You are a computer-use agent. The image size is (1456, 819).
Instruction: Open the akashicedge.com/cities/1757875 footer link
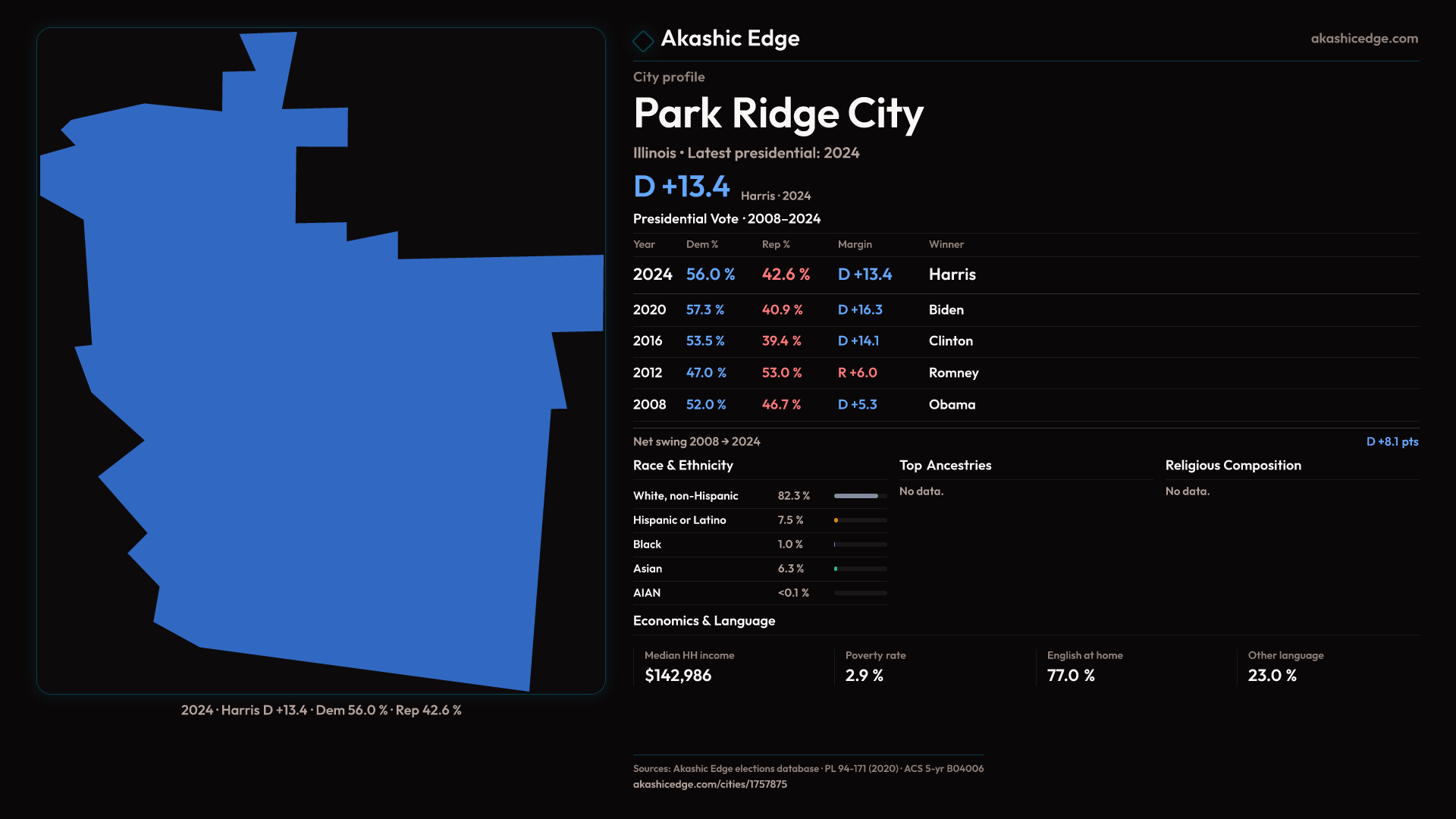pyautogui.click(x=710, y=784)
